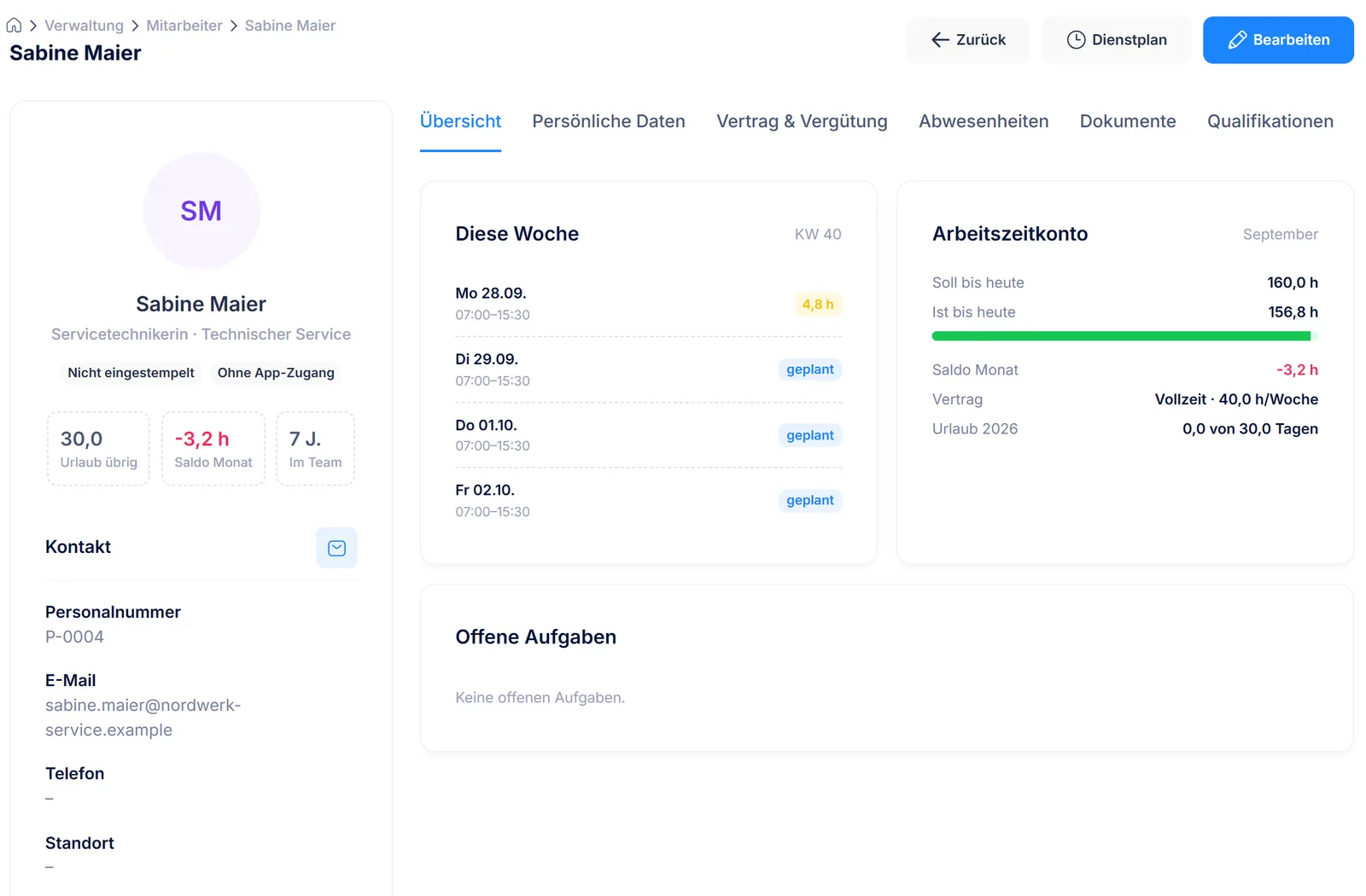Screen dimensions: 1366x896
Task: Click the Nicht eingestempelt status chip
Action: click(131, 373)
